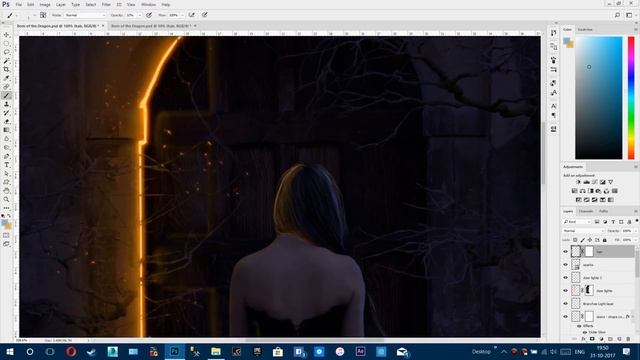640x360 pixels.
Task: Add a layer style (fx)
Action: click(x=583, y=339)
